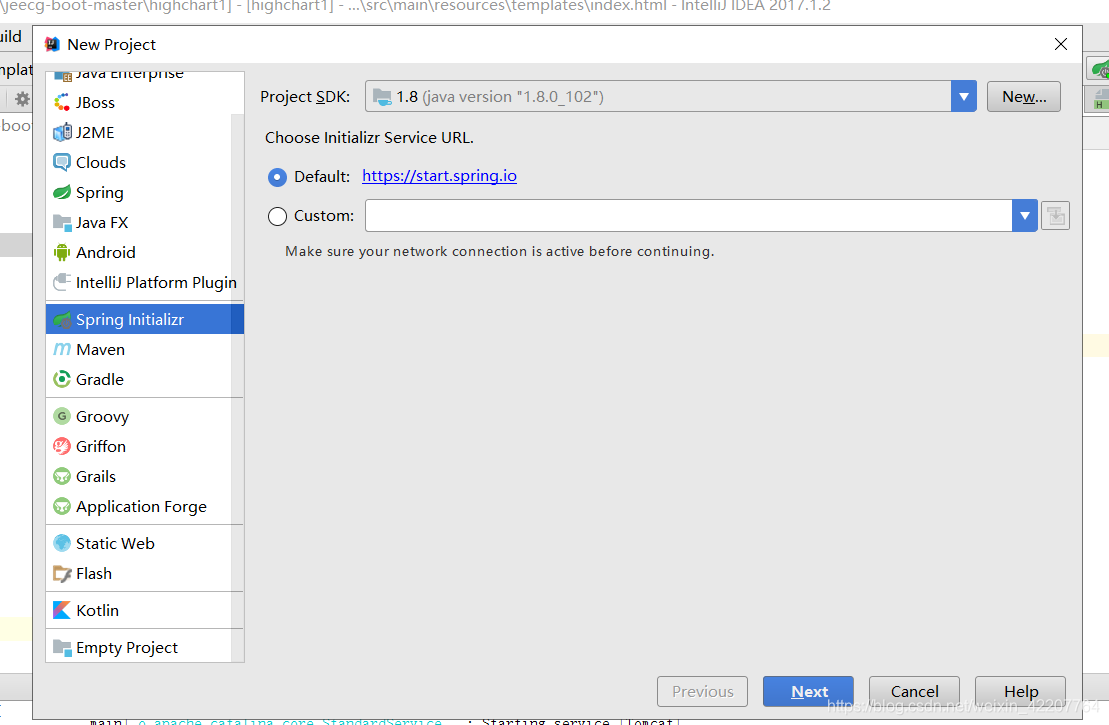Cancel the New Project dialog

915,691
